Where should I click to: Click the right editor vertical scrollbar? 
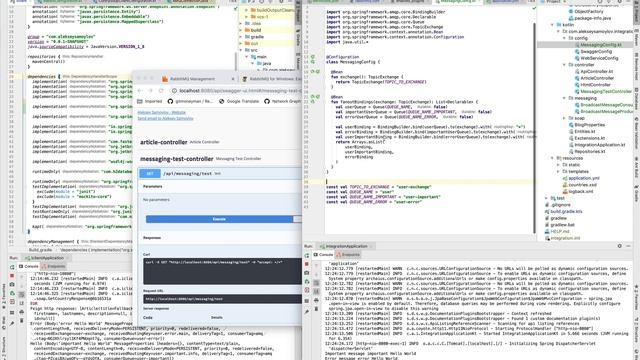tap(535, 127)
